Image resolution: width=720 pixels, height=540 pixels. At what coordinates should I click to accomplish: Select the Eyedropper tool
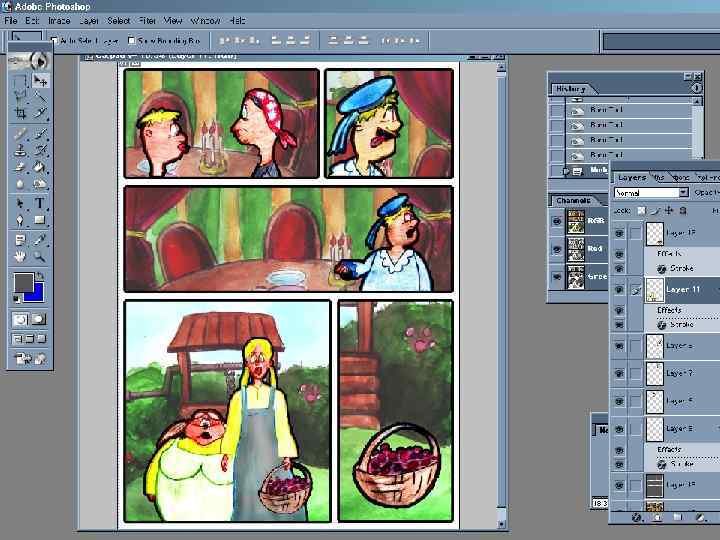tap(40, 240)
